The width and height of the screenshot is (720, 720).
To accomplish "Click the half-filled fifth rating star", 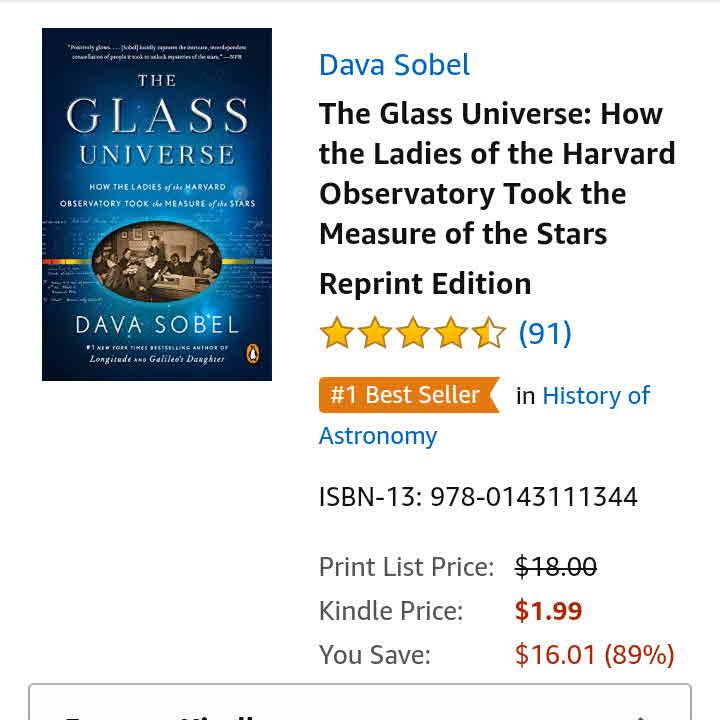I will coord(489,333).
